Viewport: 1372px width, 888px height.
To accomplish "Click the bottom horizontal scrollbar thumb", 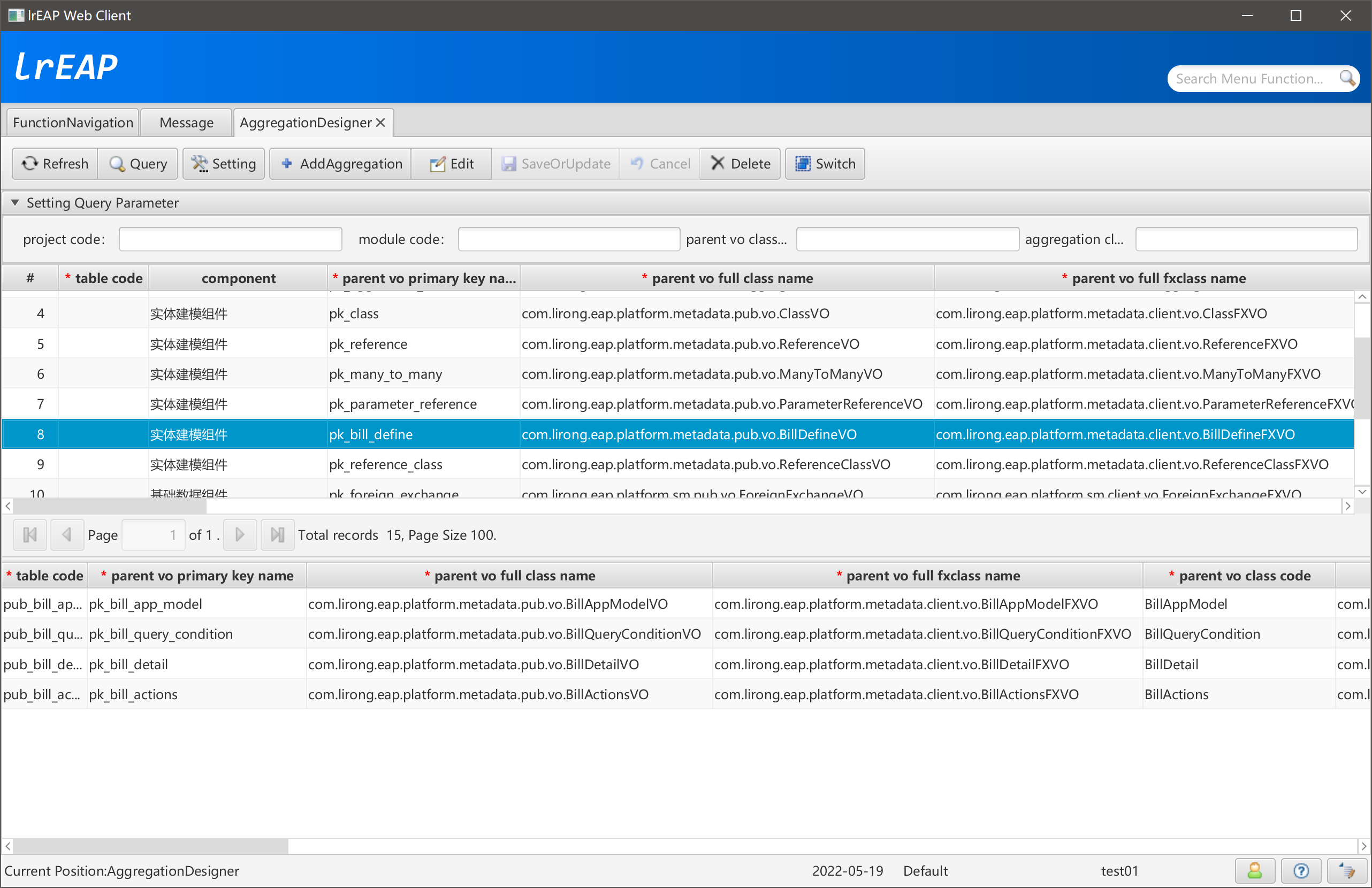I will [150, 846].
